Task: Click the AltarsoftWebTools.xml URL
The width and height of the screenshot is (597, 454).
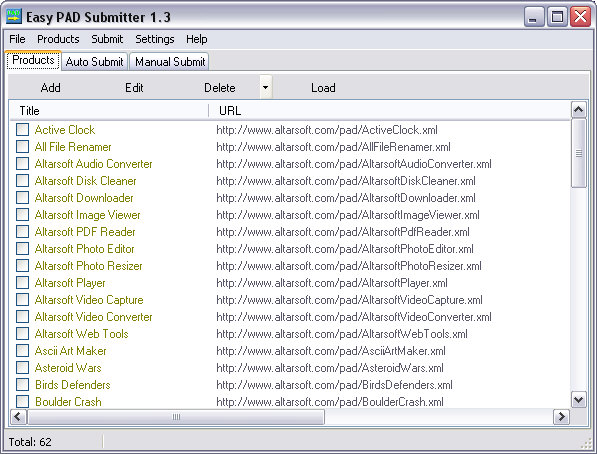Action: (x=342, y=334)
